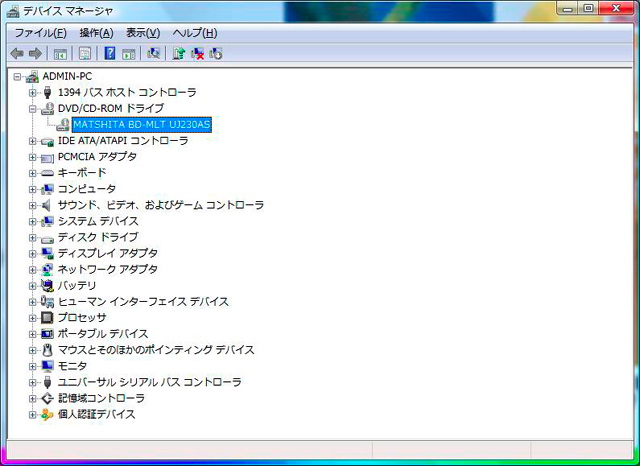
Task: Click the Forward arrow toolbar icon
Action: 36,53
